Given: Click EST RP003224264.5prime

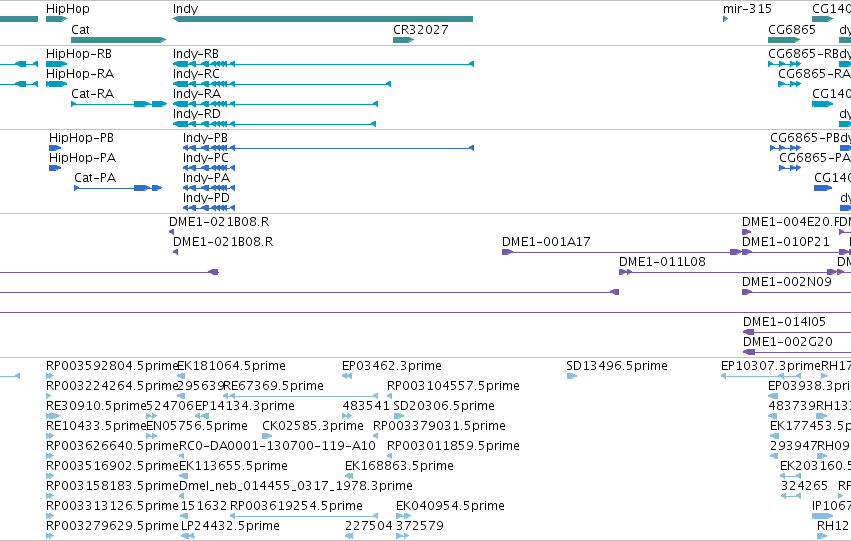Looking at the screenshot, I should click(112, 386).
